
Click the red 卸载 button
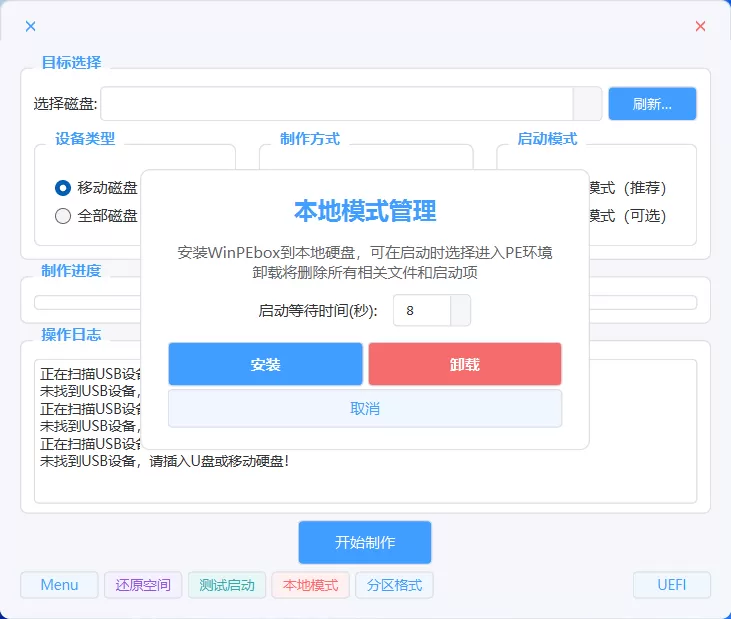click(465, 364)
